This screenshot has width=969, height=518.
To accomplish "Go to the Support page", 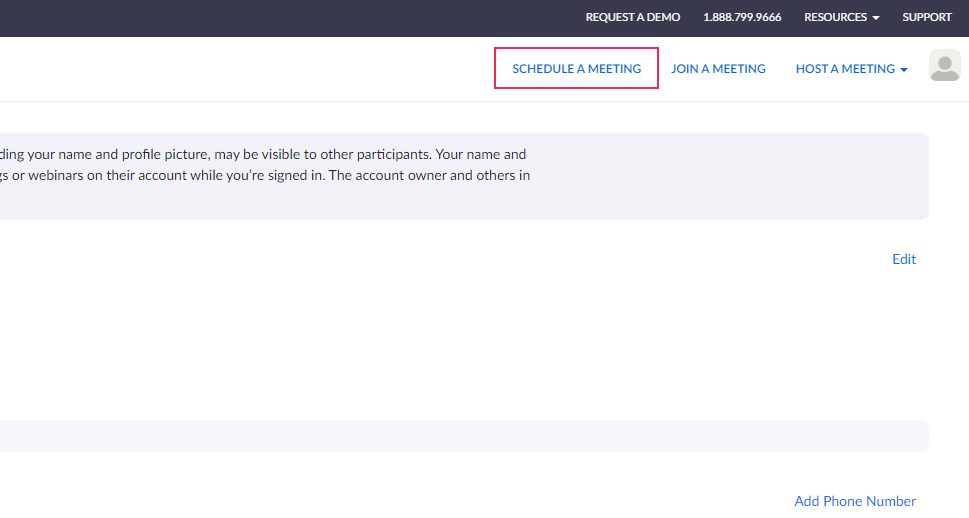I will [927, 17].
